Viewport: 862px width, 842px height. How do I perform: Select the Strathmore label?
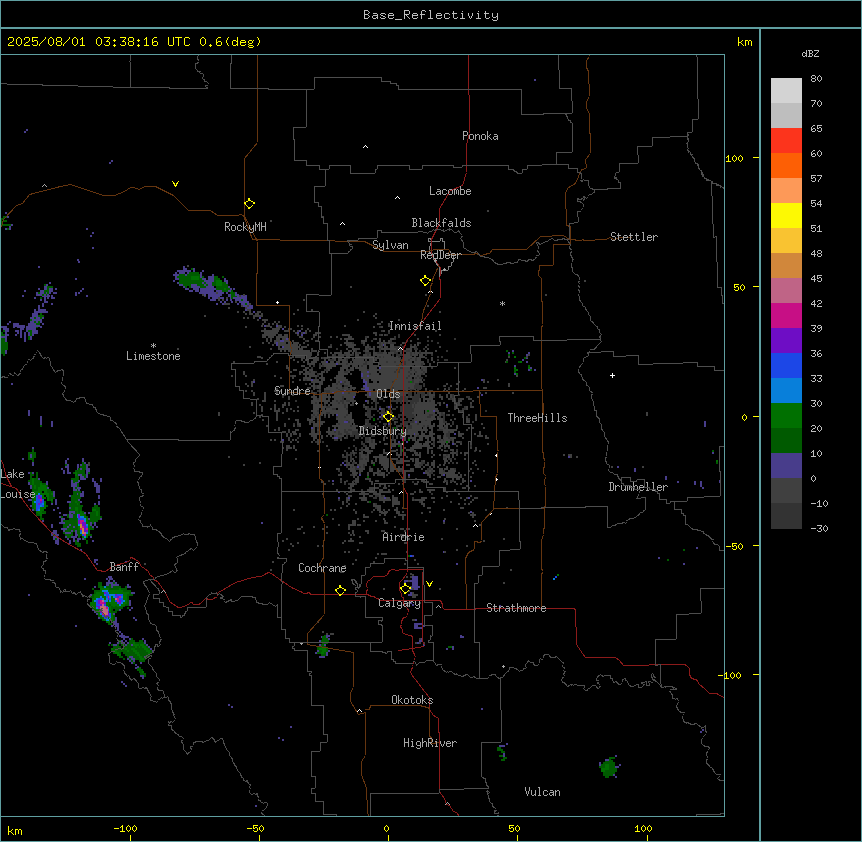point(516,608)
